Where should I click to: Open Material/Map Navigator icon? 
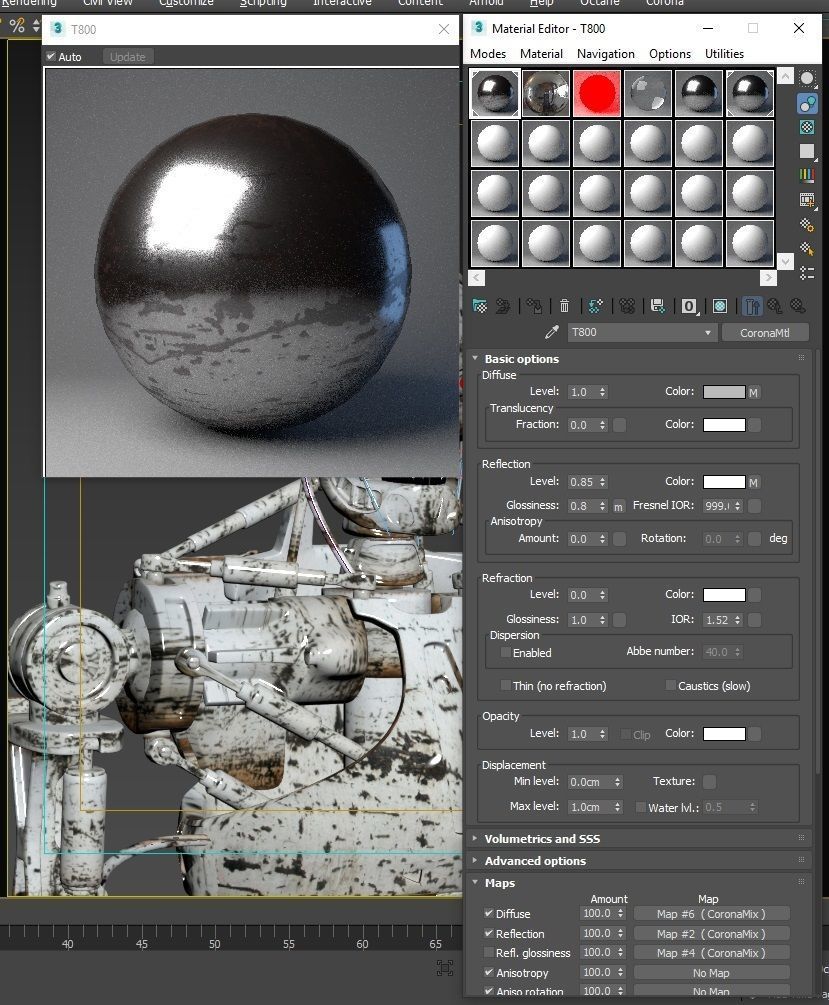click(x=807, y=274)
